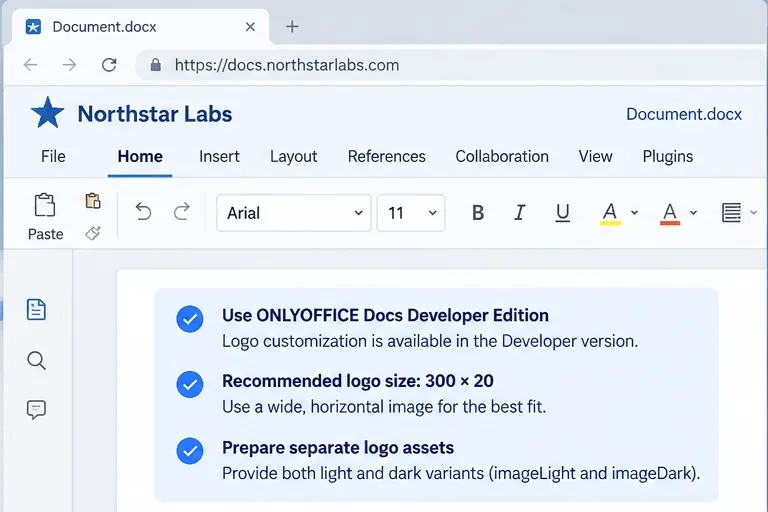This screenshot has height=512, width=768.
Task: Switch to the Home tab
Action: click(140, 156)
